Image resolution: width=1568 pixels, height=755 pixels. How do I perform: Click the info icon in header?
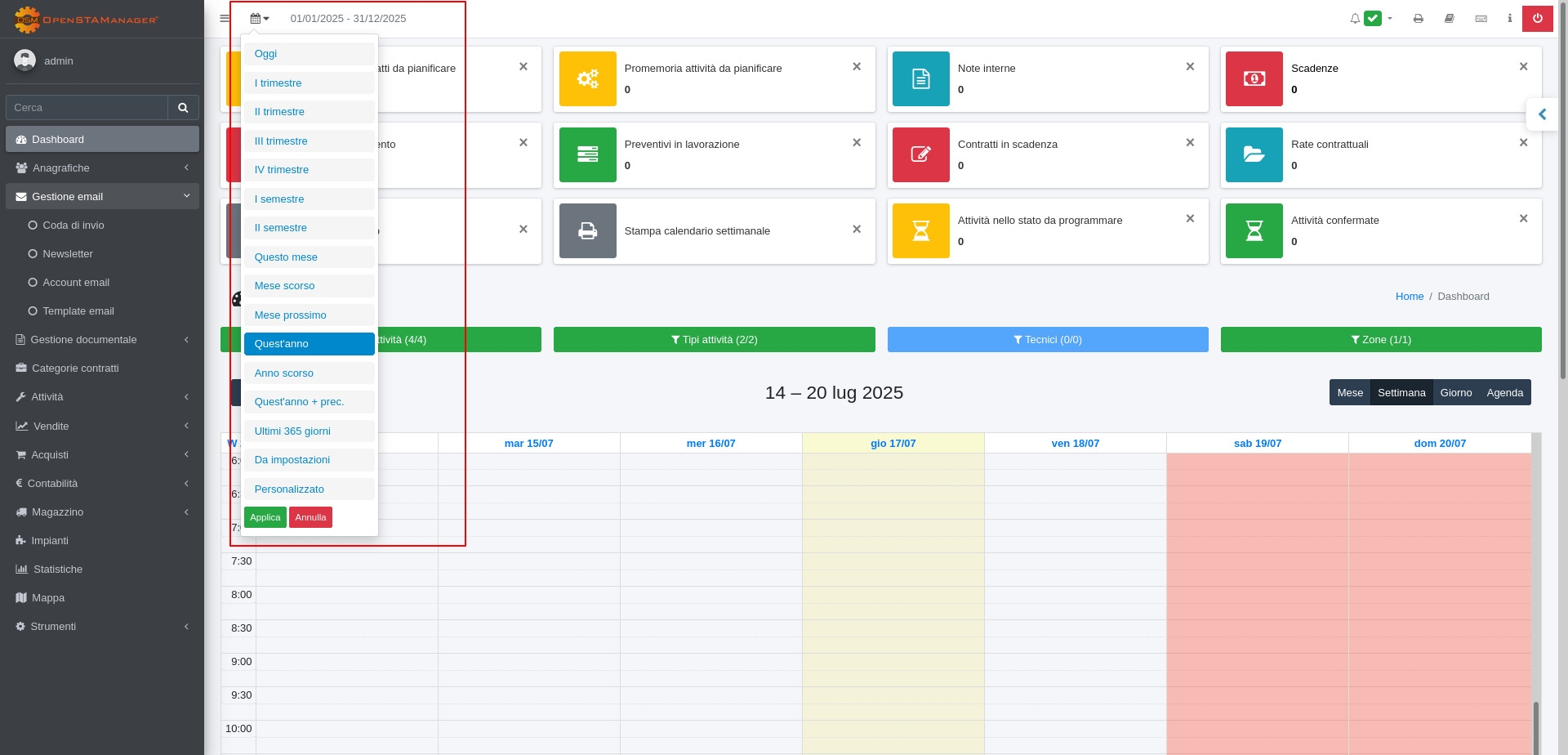pyautogui.click(x=1509, y=18)
